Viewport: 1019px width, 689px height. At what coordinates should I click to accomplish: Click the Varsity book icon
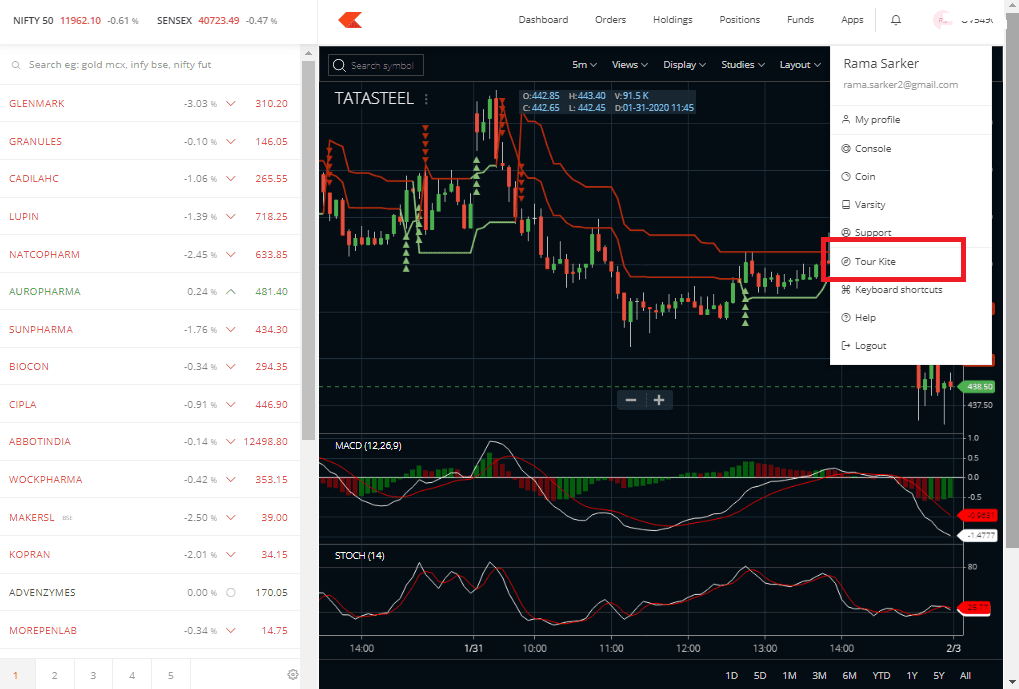pos(845,205)
